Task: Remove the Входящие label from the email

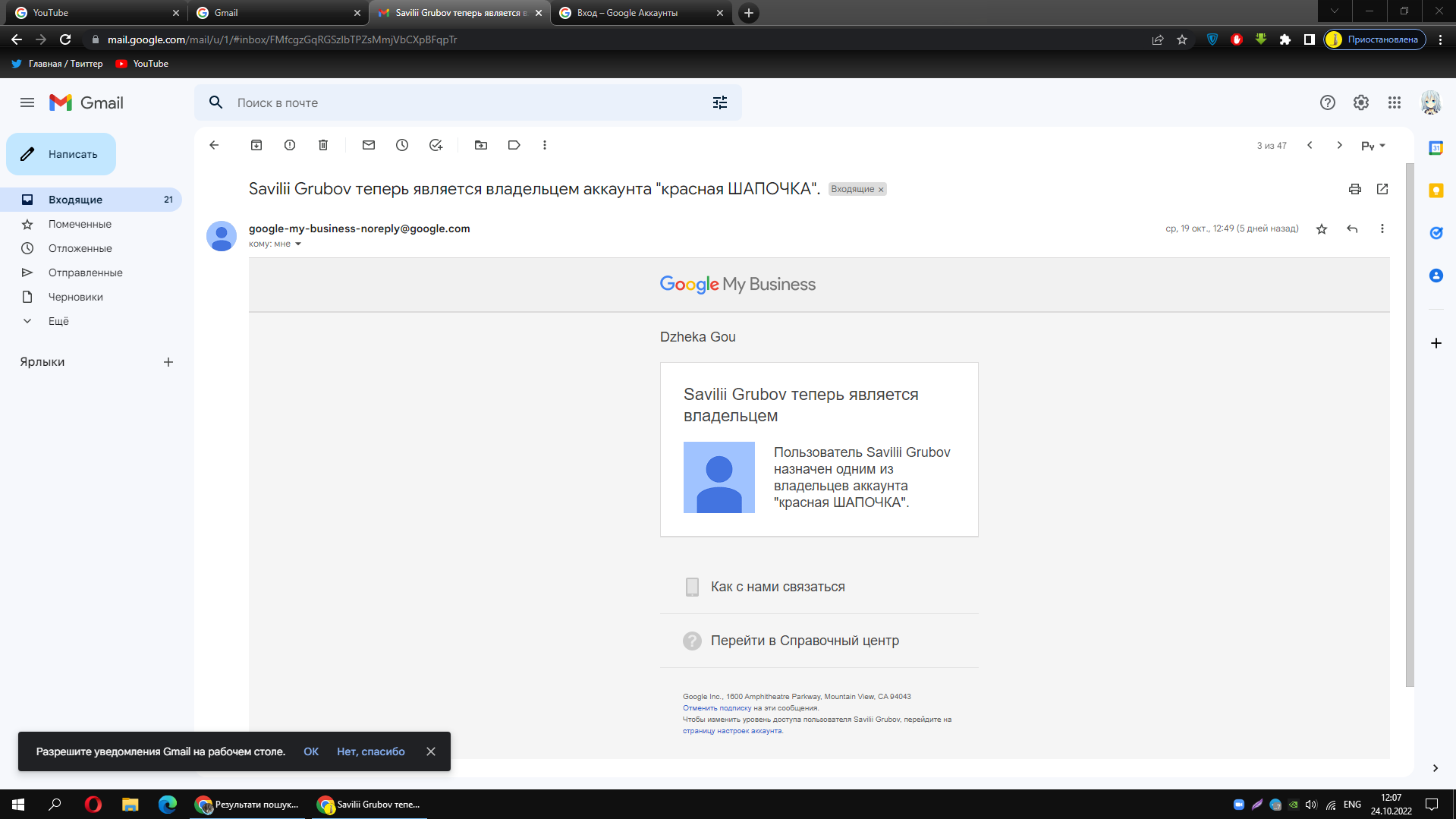Action: click(x=881, y=190)
